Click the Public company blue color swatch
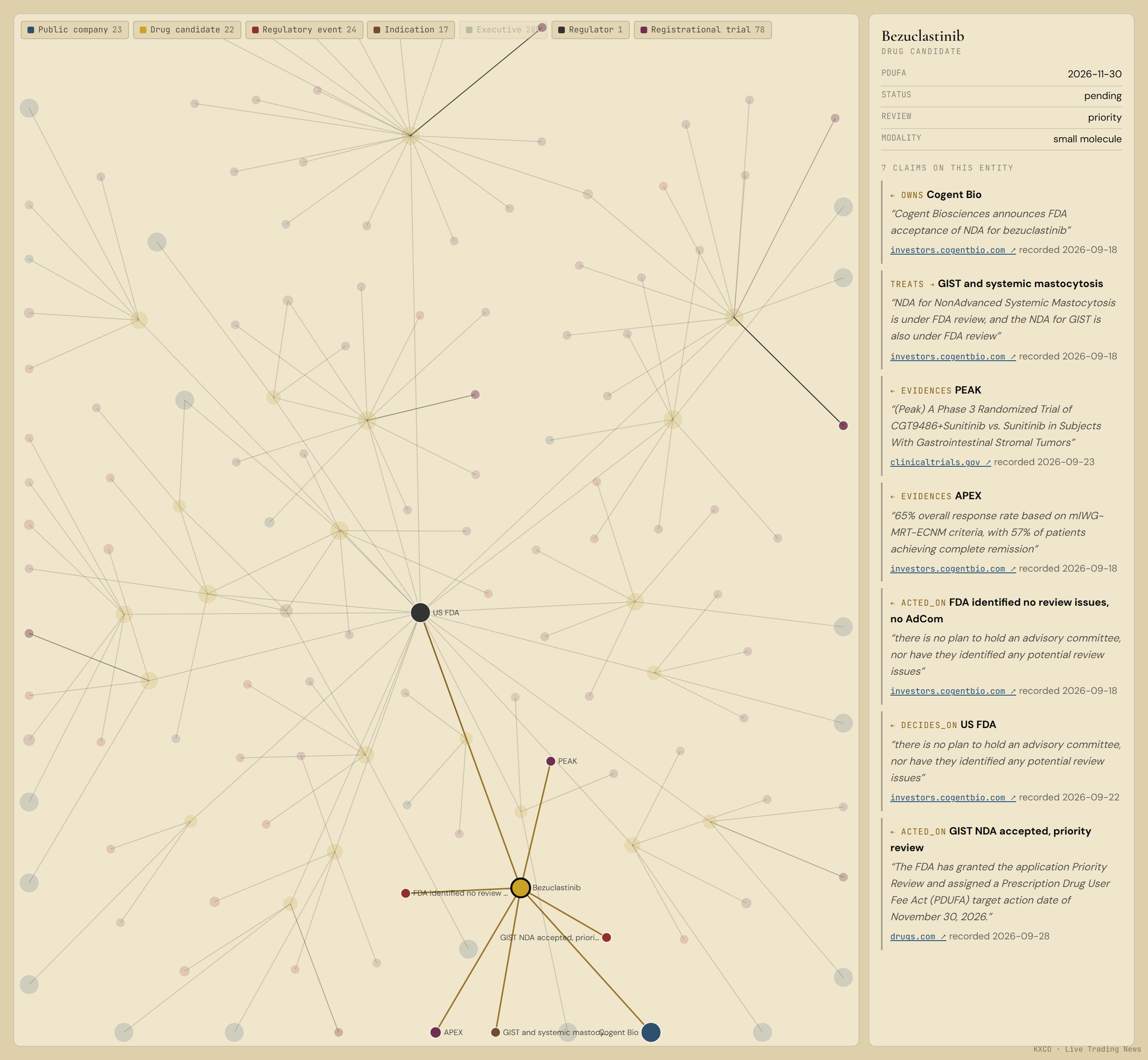 (30, 30)
